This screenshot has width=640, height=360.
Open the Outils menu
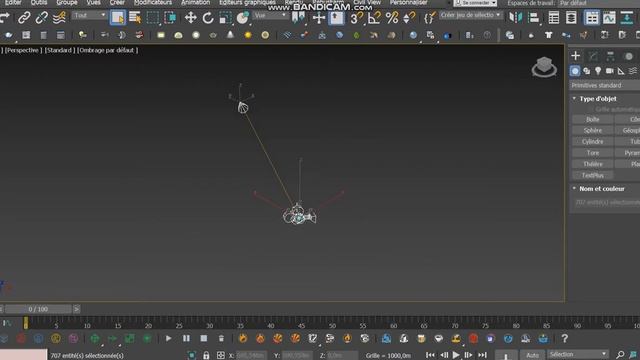39,2
